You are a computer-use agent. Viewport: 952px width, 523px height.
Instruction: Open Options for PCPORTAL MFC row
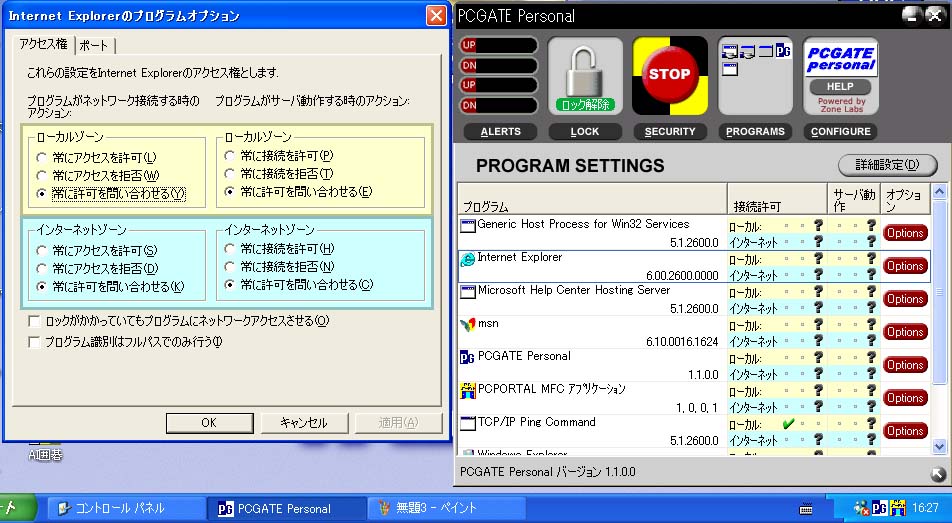click(x=905, y=398)
